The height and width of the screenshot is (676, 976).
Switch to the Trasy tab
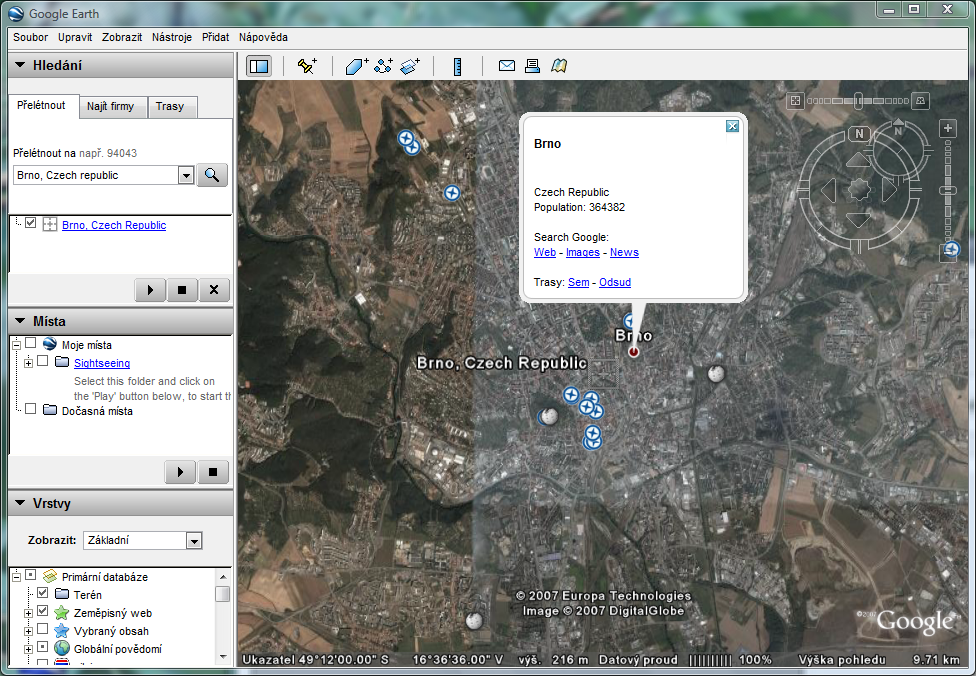[x=171, y=106]
